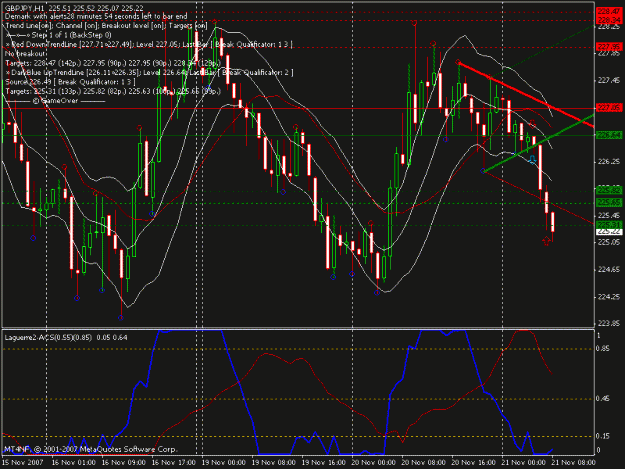Click 'Targets: 225.31 (133p.)' line

[x=113, y=91]
